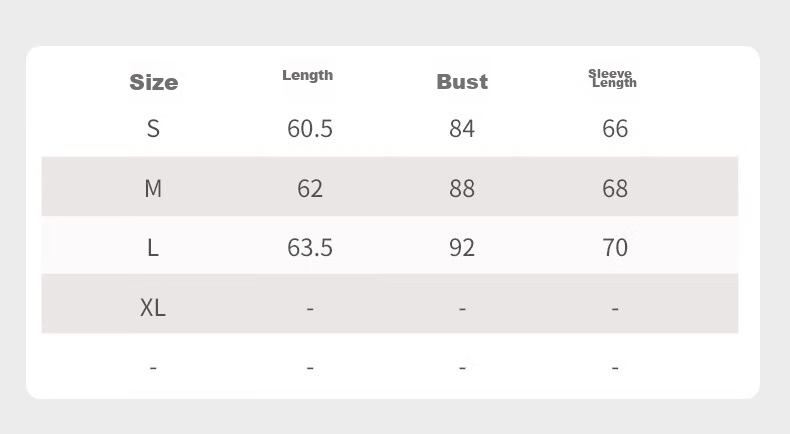This screenshot has height=434, width=790.
Task: Click the 66 sleeve length value
Action: pos(615,129)
